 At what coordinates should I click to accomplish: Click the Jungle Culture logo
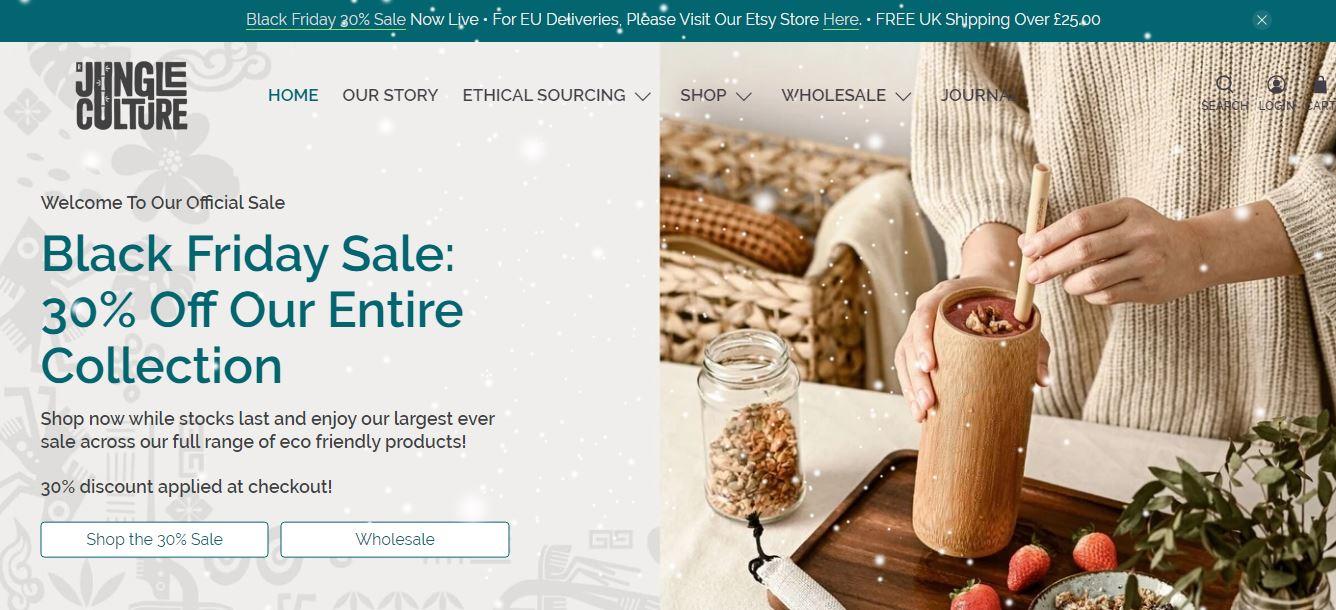point(131,95)
